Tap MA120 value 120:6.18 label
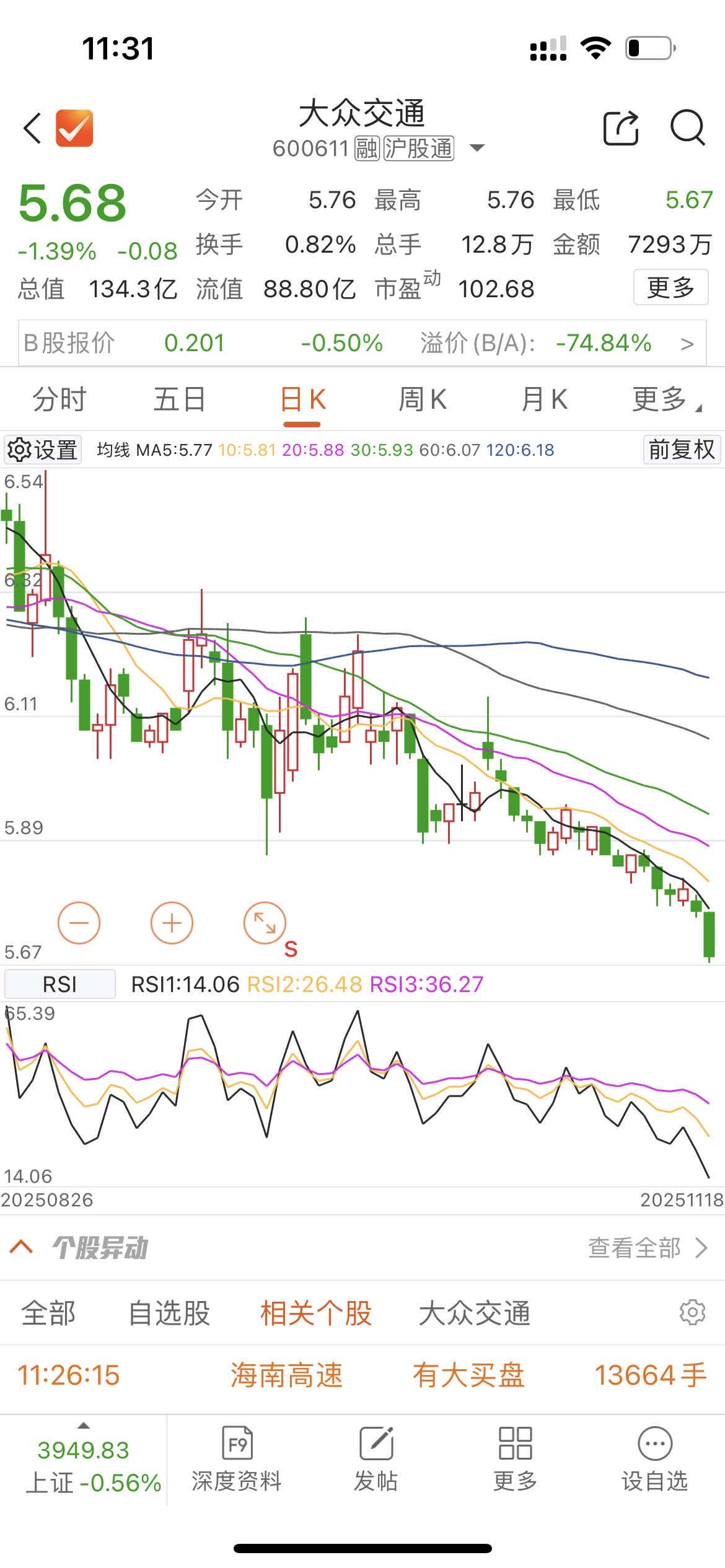Screen dimensions: 725x1568 (x=520, y=450)
